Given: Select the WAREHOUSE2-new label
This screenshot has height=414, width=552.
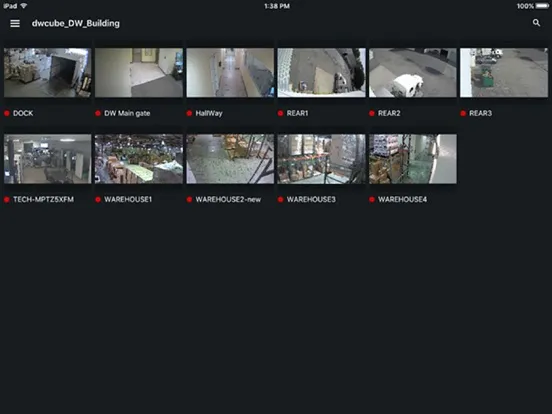Looking at the screenshot, I should coord(228,200).
